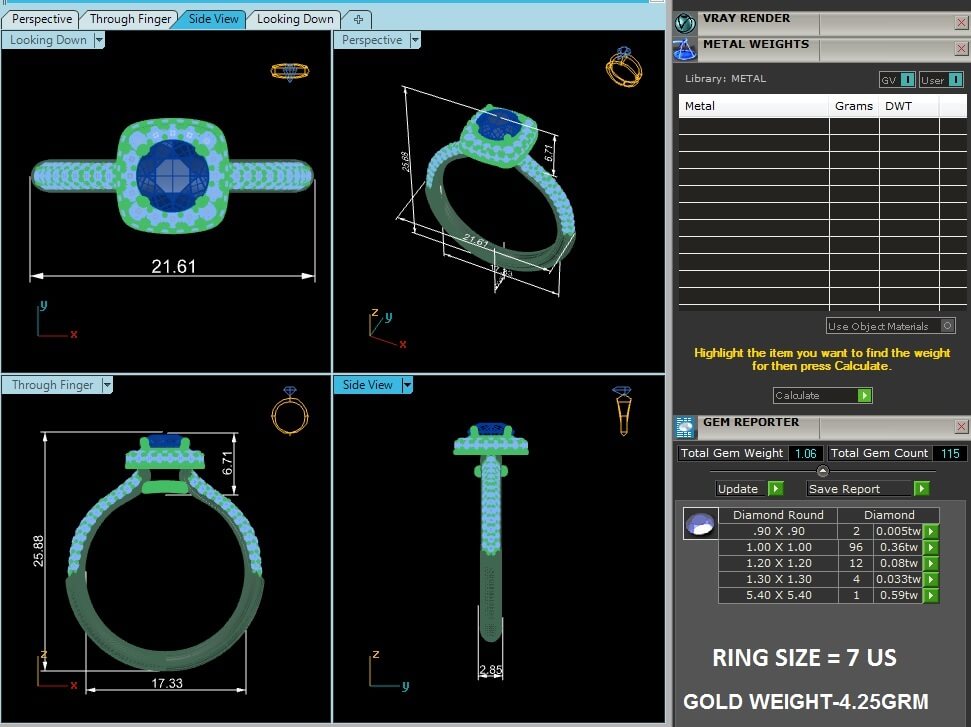Viewport: 971px width, 727px height.
Task: Click the green arrow for .90 X .90 row
Action: click(x=931, y=532)
